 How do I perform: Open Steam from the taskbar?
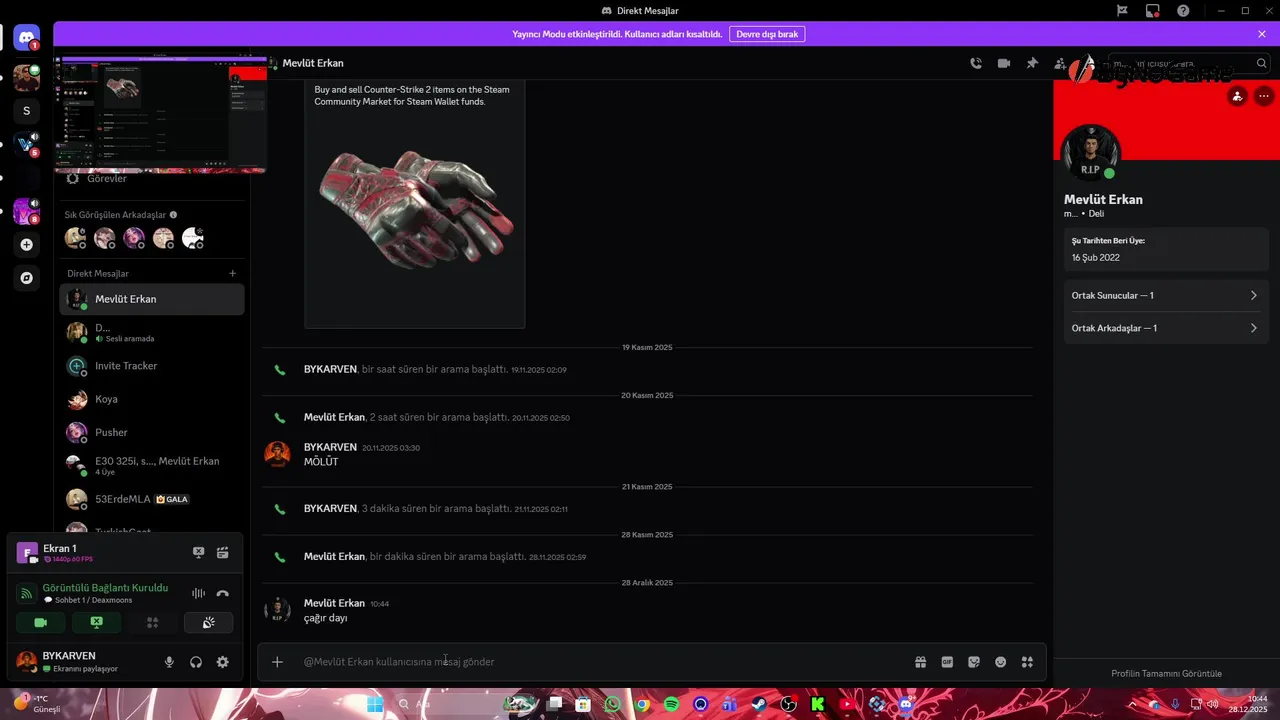tap(759, 704)
